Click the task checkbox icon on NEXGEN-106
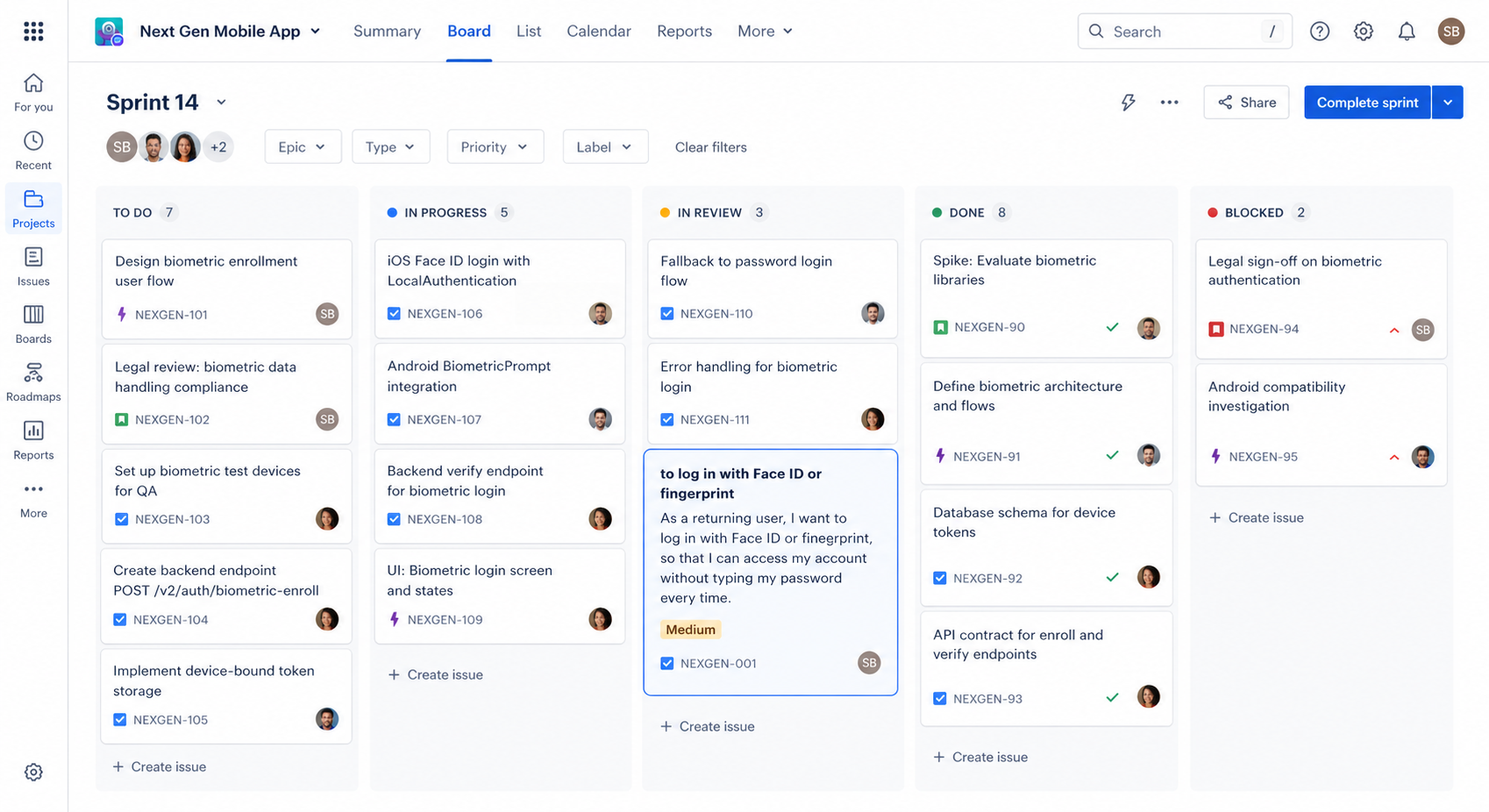This screenshot has width=1489, height=812. coord(394,313)
